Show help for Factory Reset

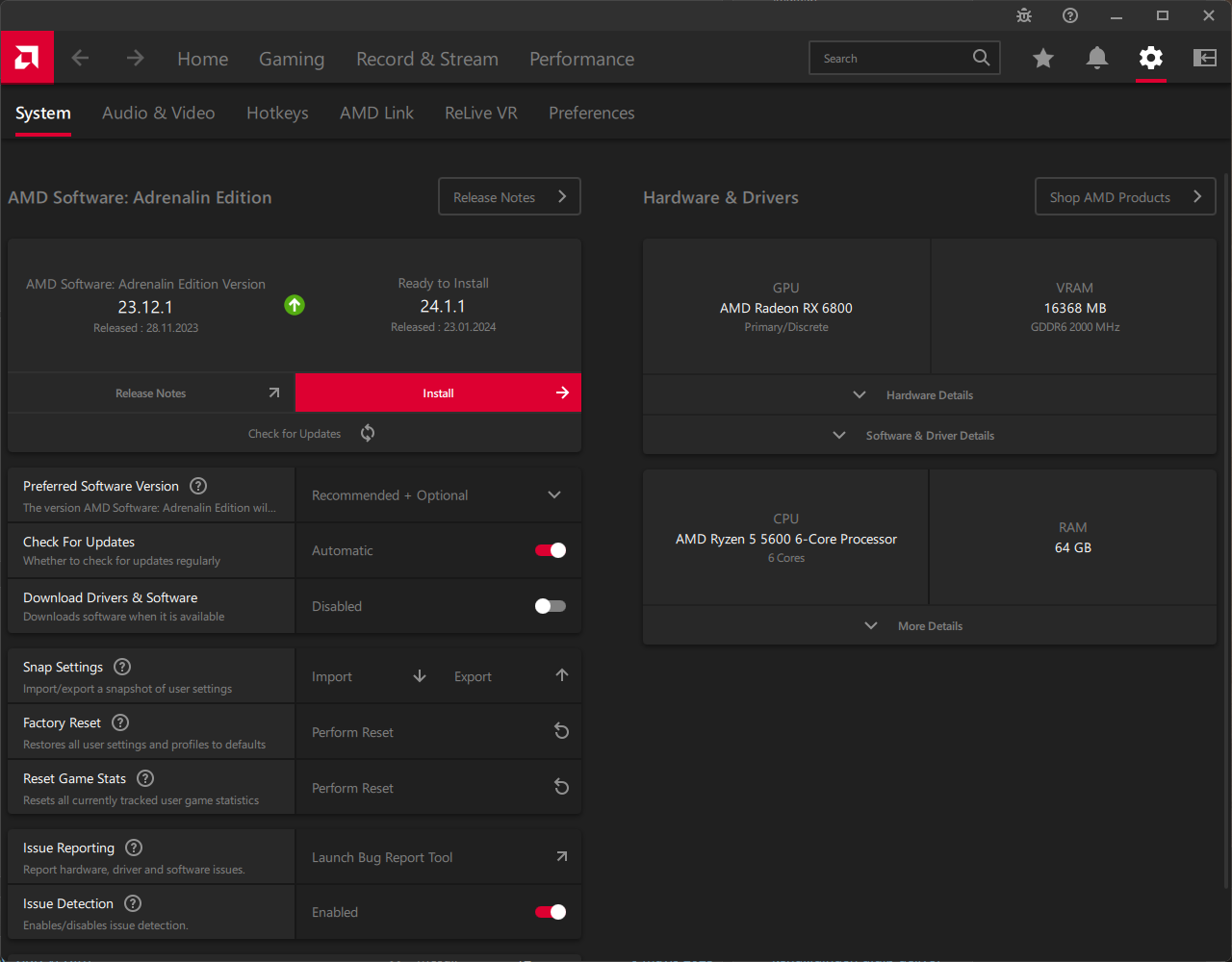(120, 722)
